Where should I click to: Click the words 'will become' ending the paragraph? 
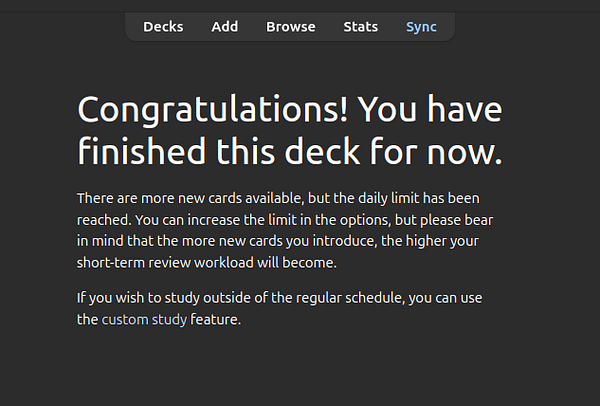click(294, 263)
